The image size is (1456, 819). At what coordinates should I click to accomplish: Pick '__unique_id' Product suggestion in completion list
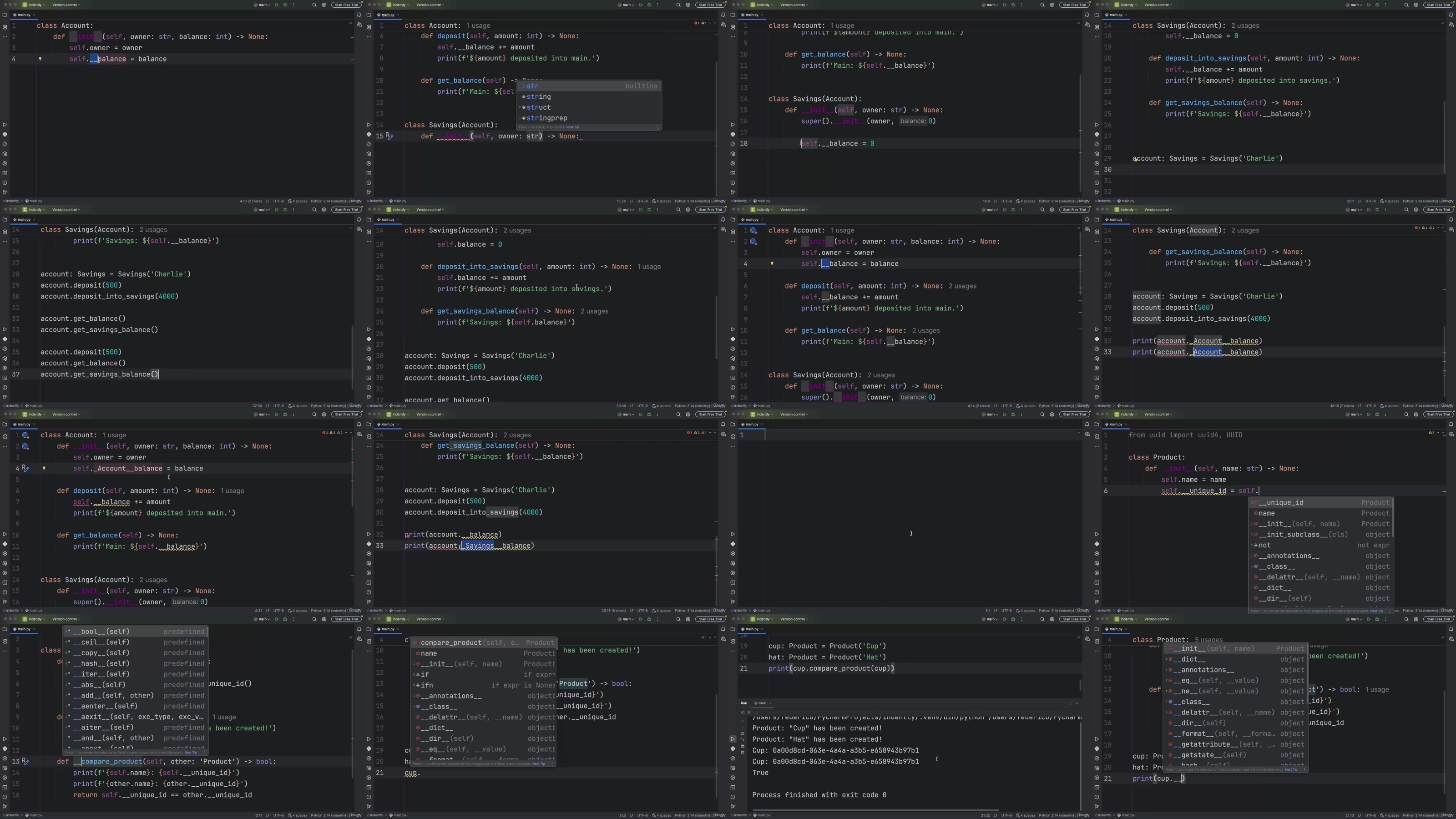[x=1320, y=502]
